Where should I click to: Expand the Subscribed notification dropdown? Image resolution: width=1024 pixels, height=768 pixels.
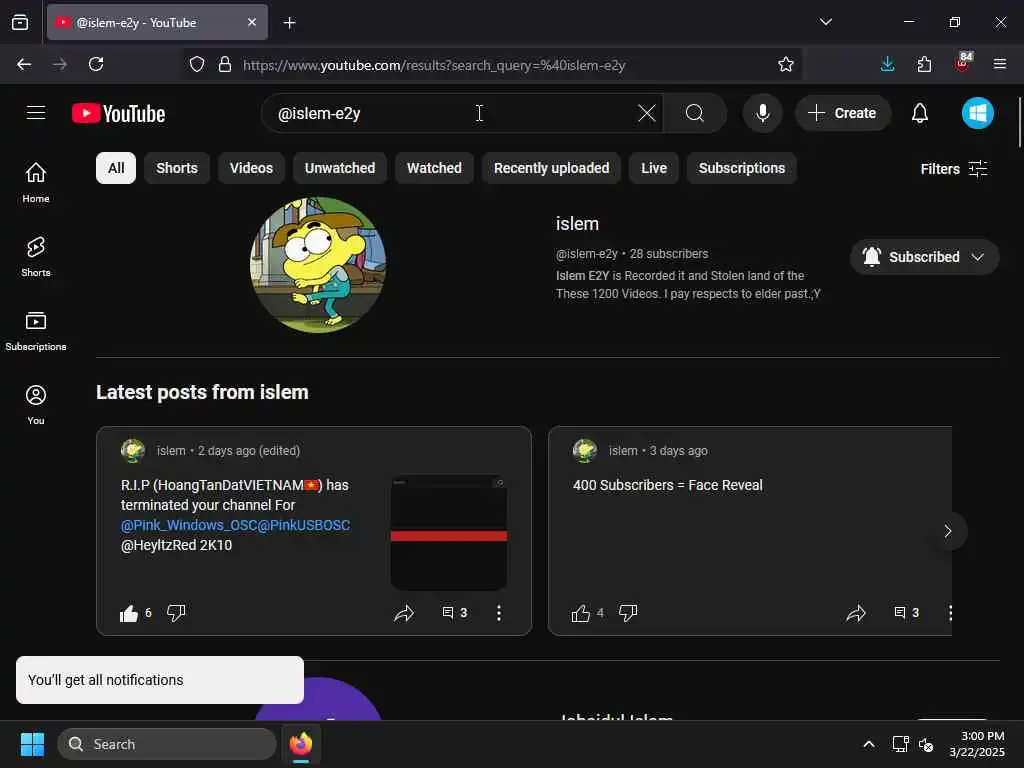(x=924, y=257)
